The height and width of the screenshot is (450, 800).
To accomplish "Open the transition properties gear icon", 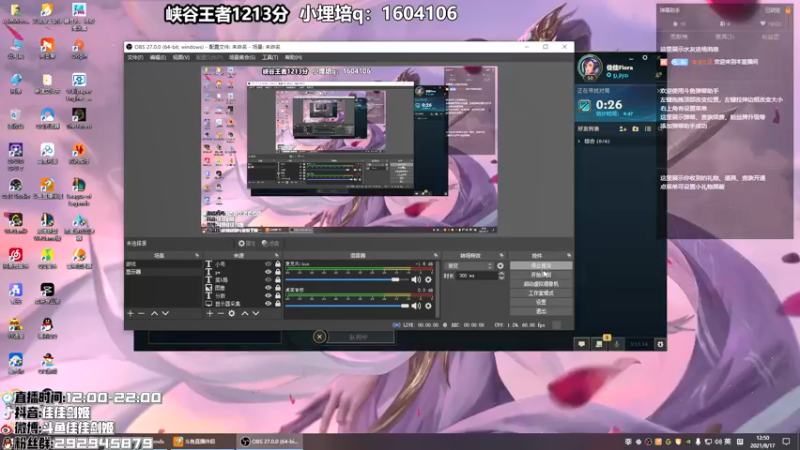I will 500,266.
